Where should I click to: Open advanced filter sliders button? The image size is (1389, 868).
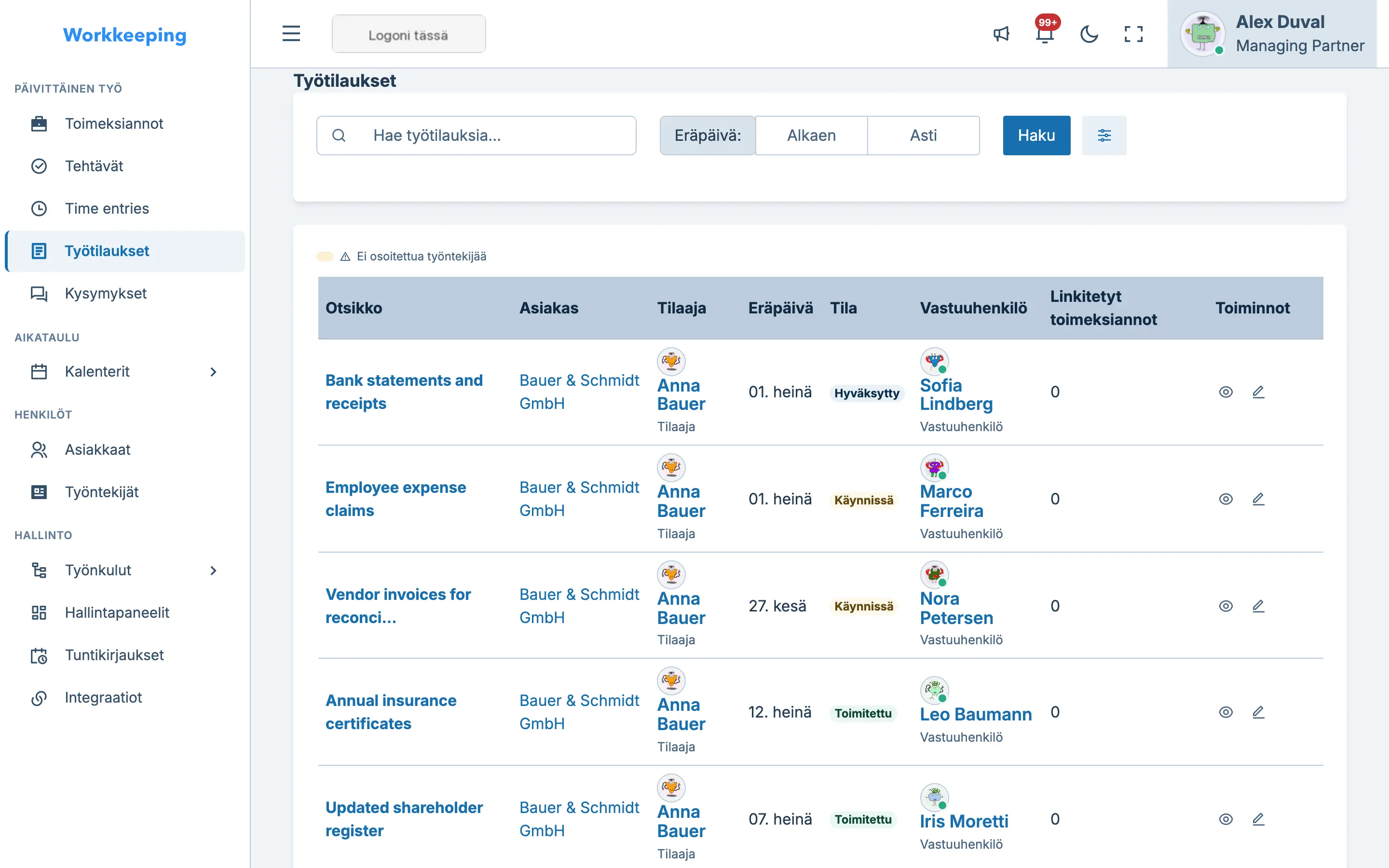(x=1104, y=136)
